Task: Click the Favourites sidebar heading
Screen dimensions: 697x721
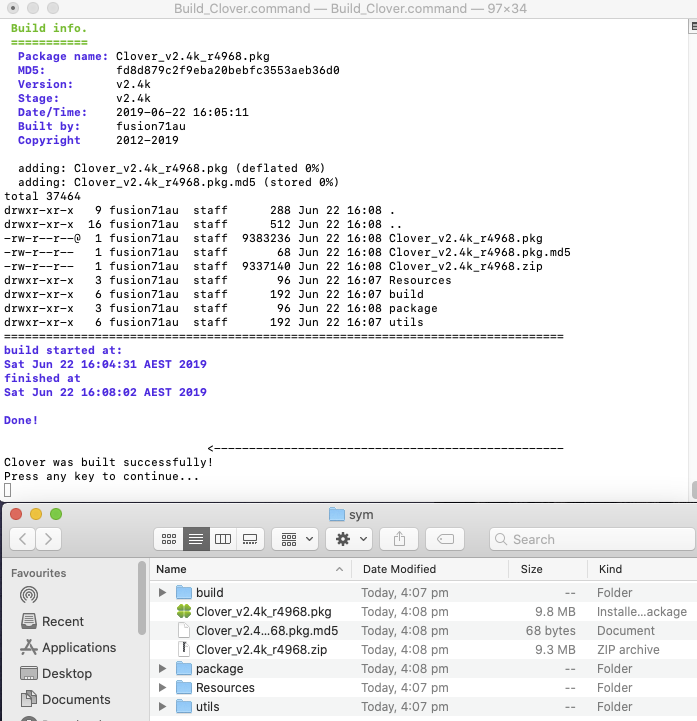Action: [39, 573]
